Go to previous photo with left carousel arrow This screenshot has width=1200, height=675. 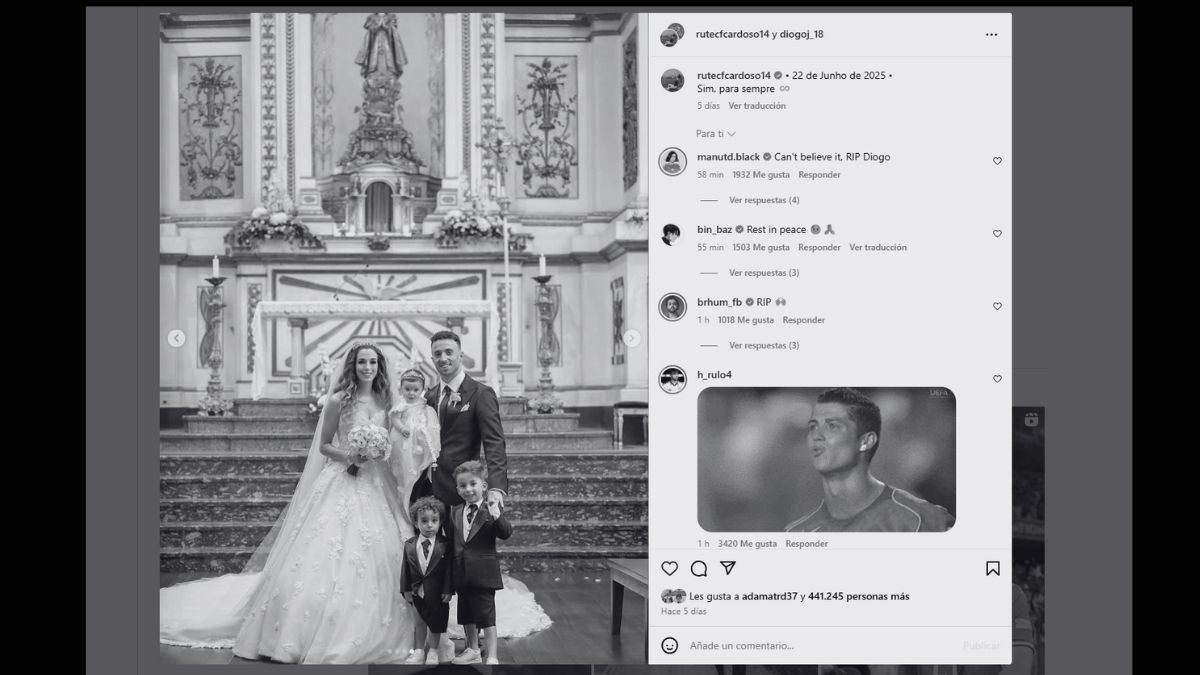click(176, 338)
